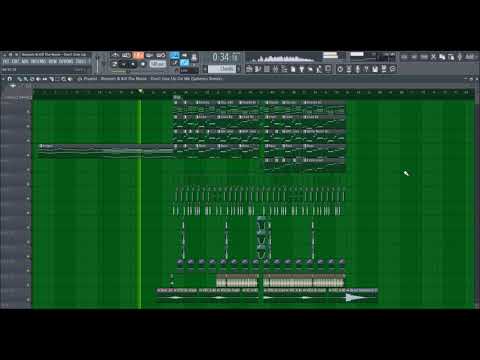This screenshot has height=360, width=480.
Task: Mute playlist track 2
Action: tap(28, 126)
